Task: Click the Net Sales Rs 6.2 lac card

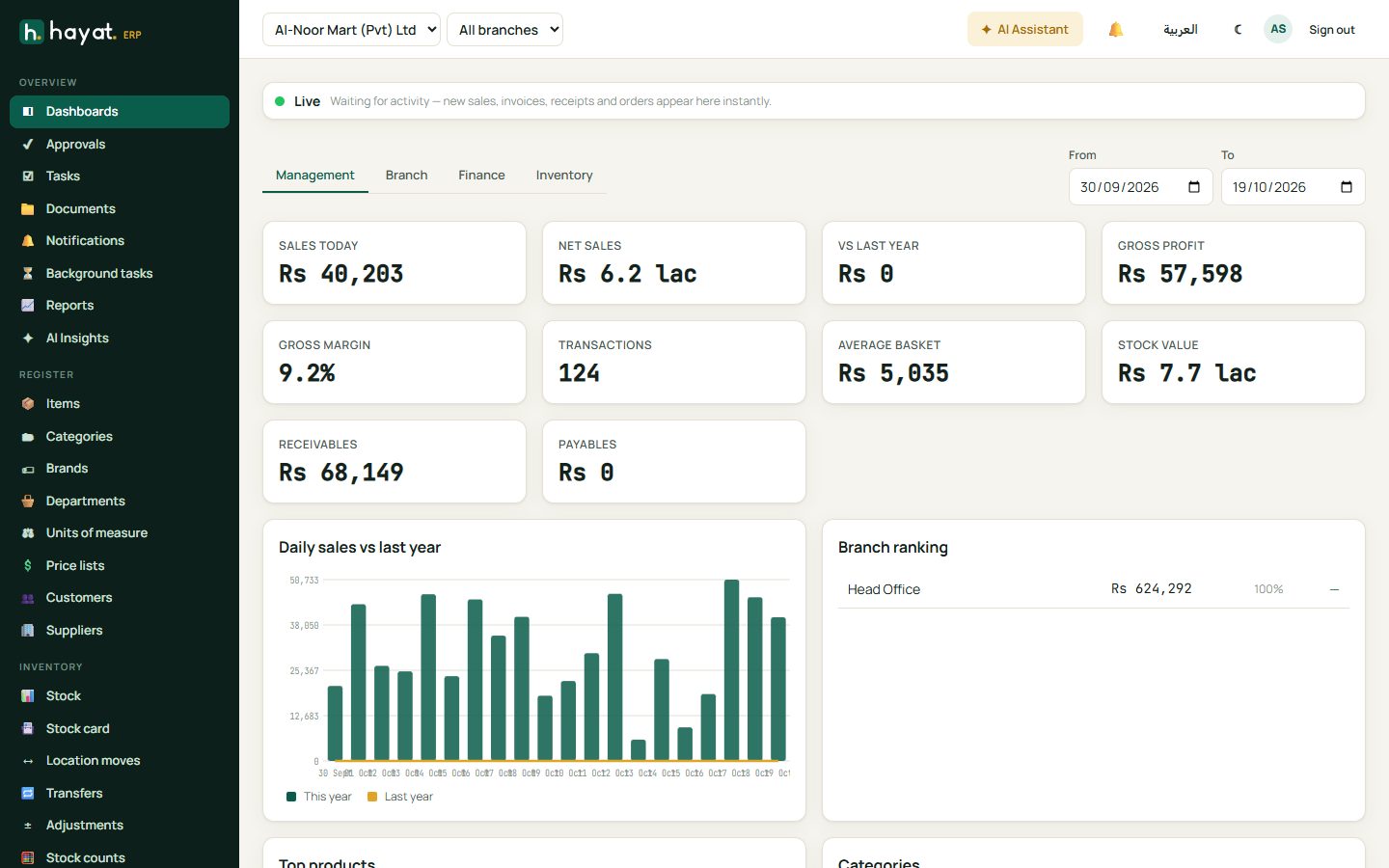Action: [674, 263]
